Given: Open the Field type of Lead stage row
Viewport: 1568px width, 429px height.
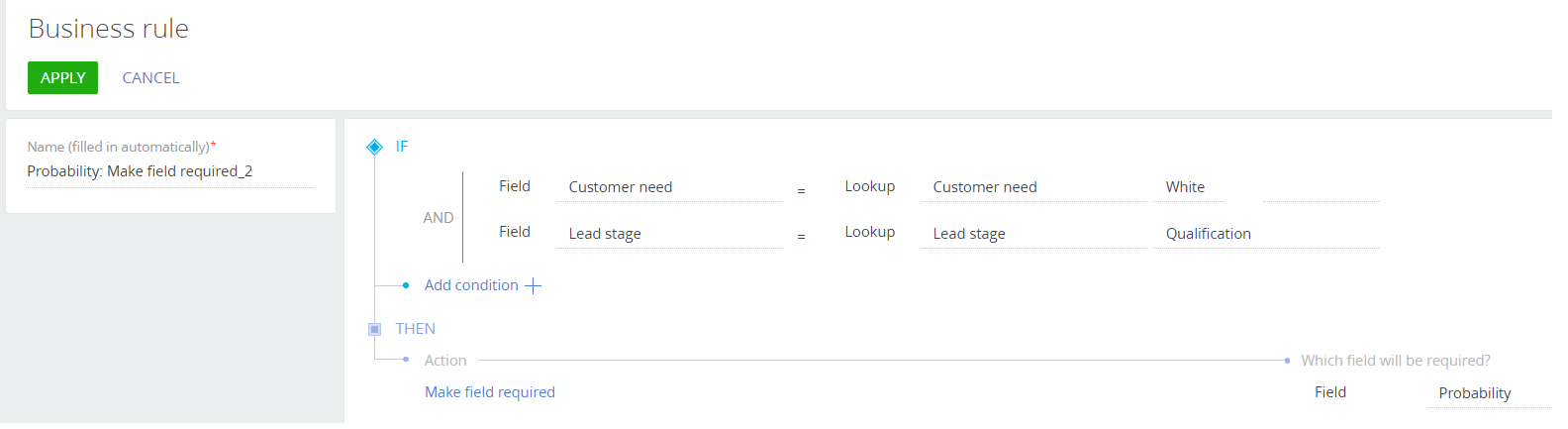Looking at the screenshot, I should click(515, 232).
